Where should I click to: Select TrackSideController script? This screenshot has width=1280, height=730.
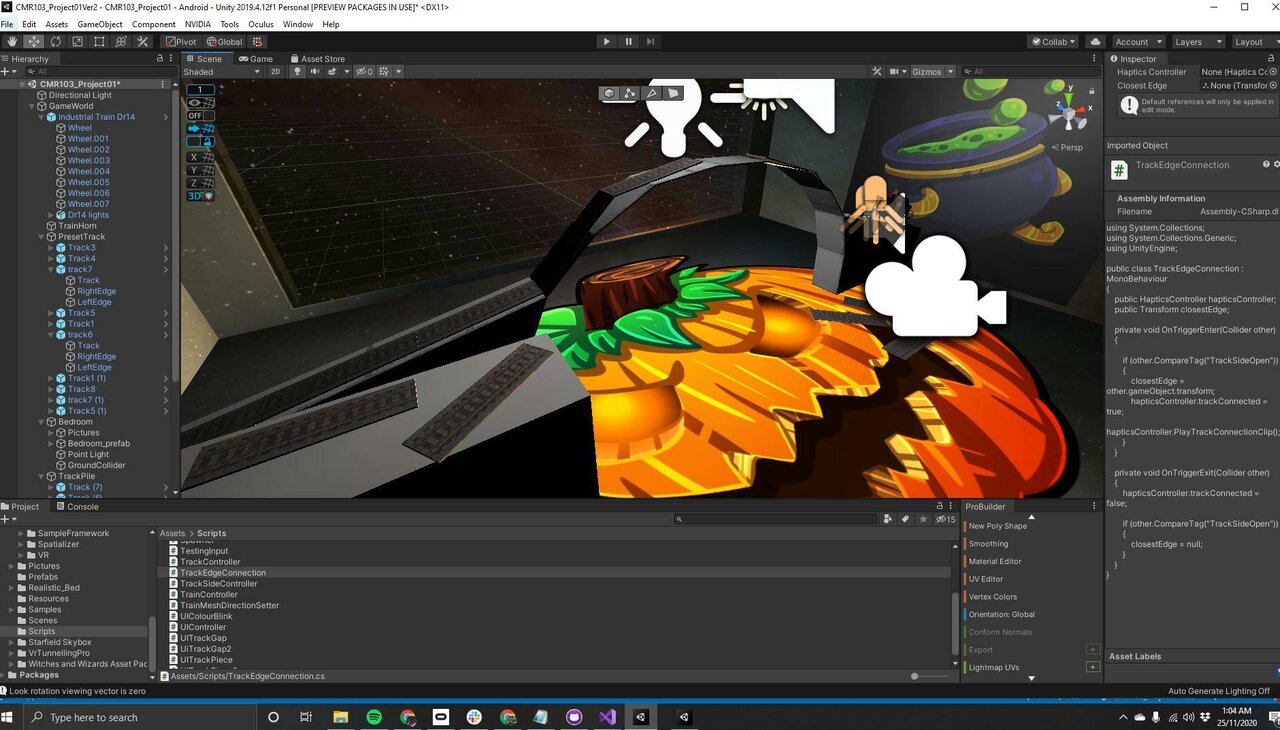(x=218, y=584)
